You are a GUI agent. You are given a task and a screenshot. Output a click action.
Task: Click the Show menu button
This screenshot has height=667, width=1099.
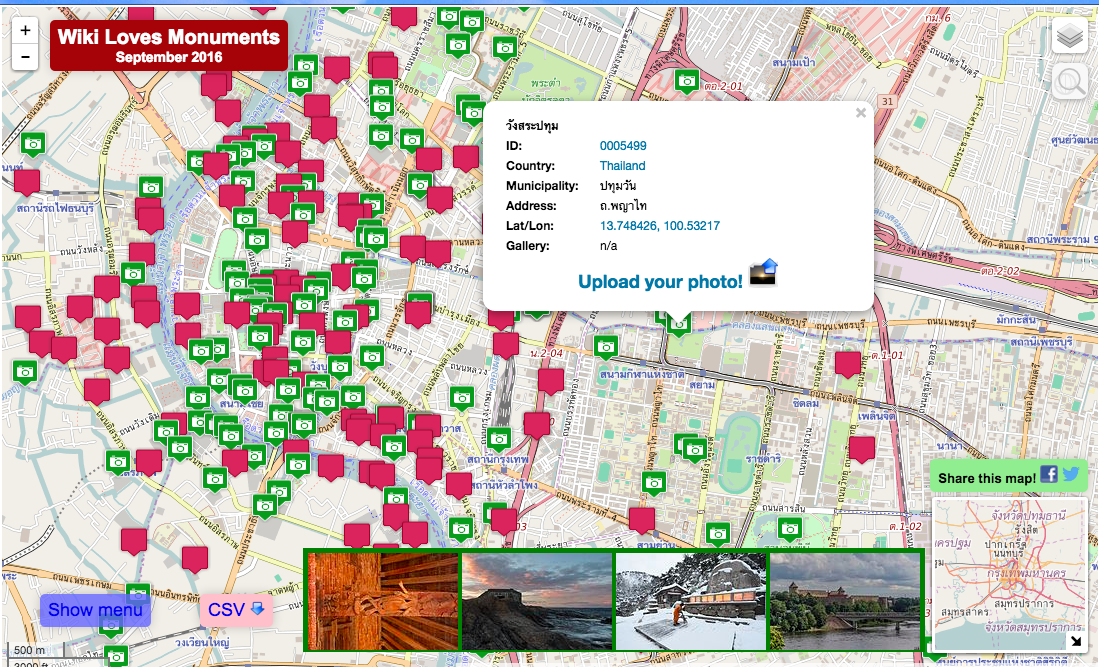(x=95, y=610)
